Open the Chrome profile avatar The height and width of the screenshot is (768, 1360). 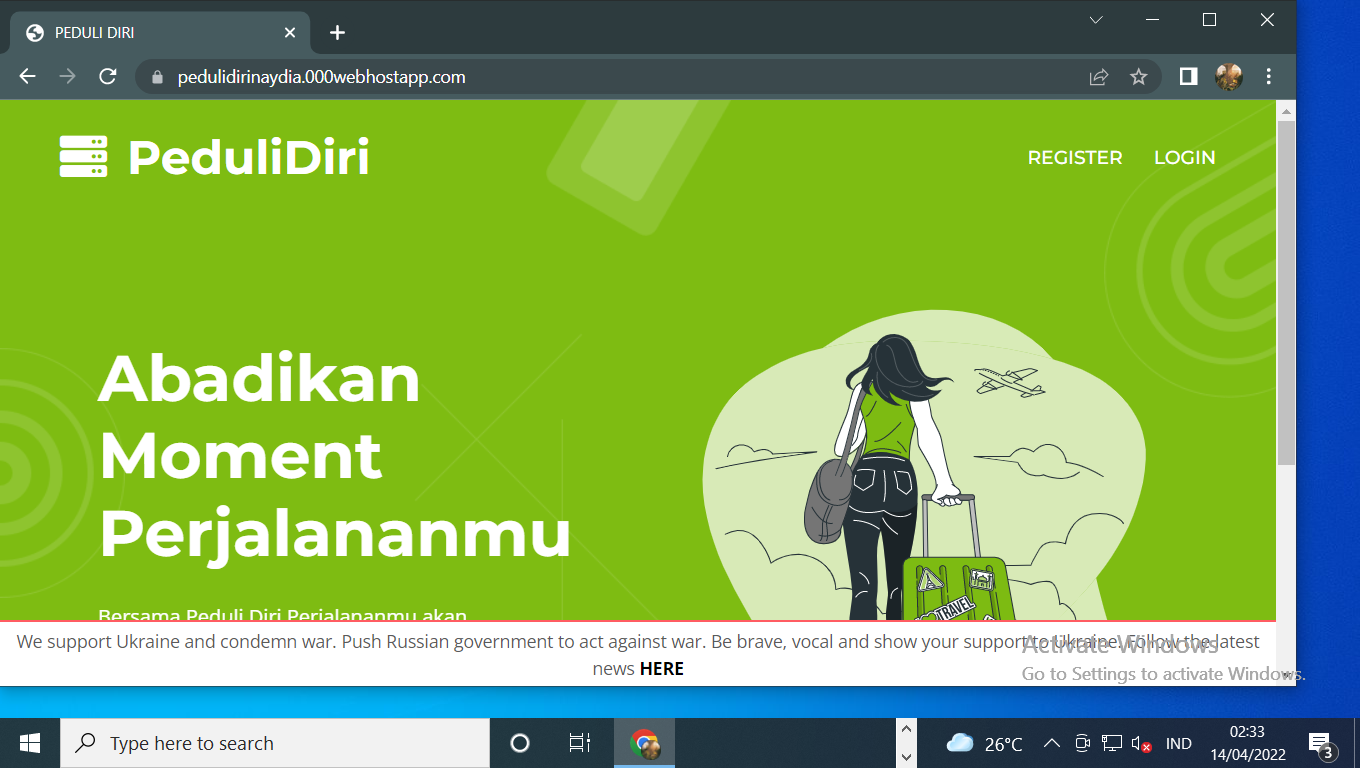tap(1228, 77)
